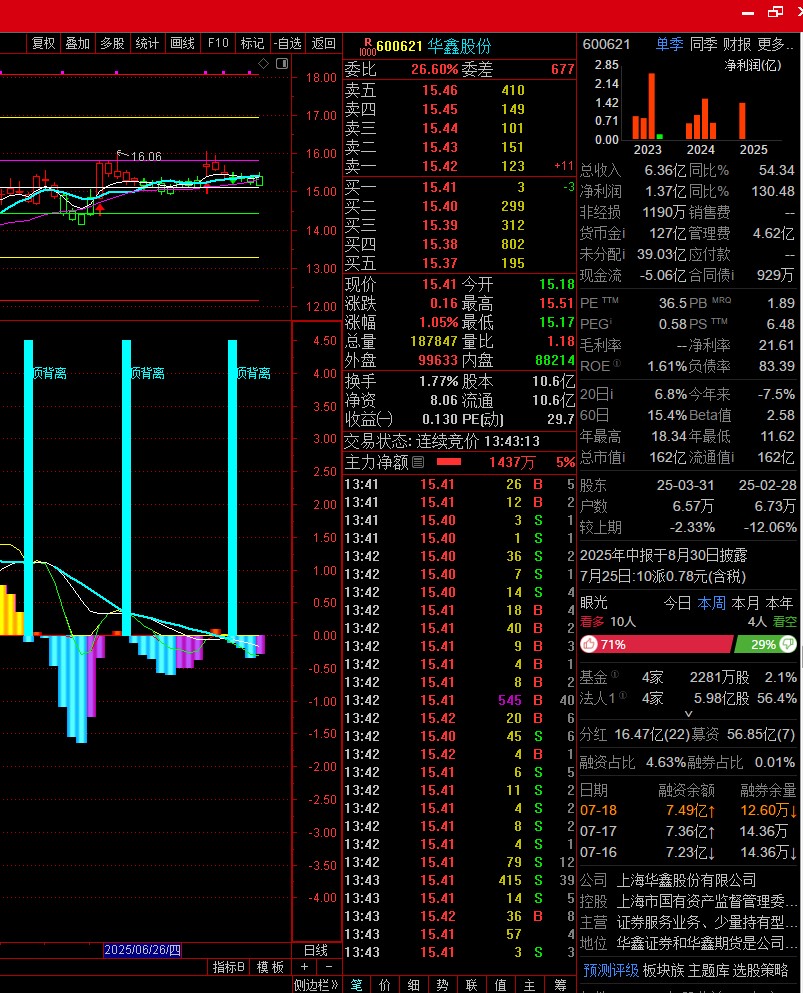Click the 返回 back button
This screenshot has width=803, height=993.
pos(324,43)
